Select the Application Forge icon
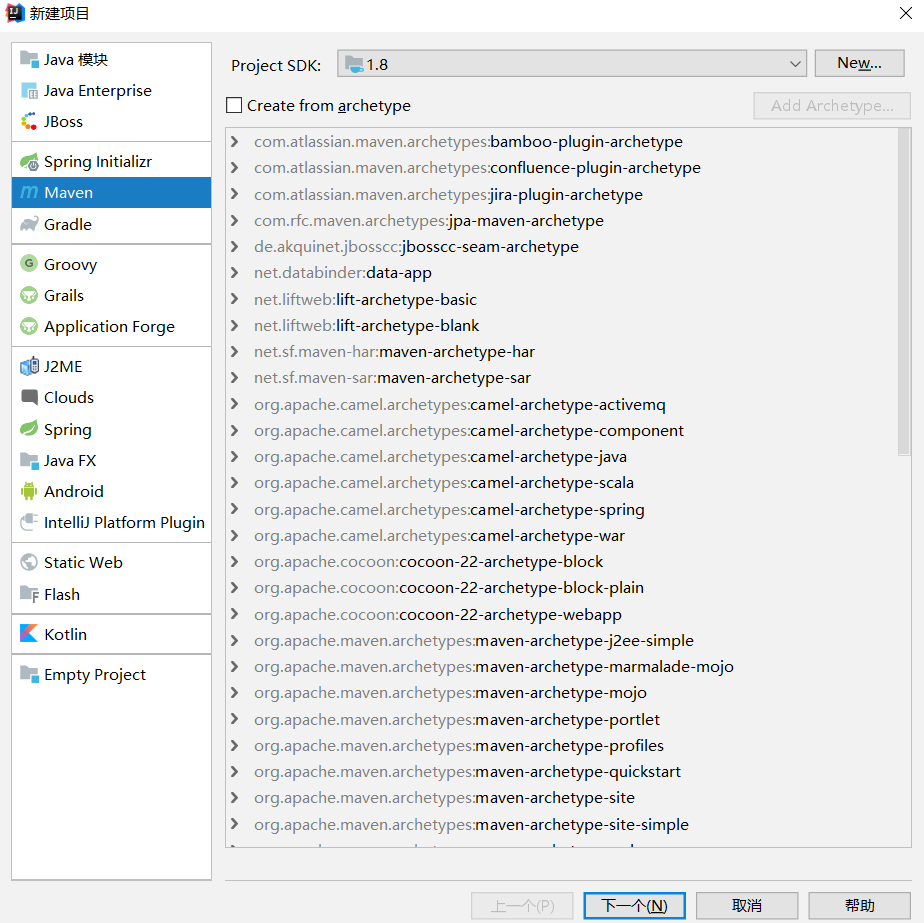The height and width of the screenshot is (923, 924). pyautogui.click(x=29, y=326)
